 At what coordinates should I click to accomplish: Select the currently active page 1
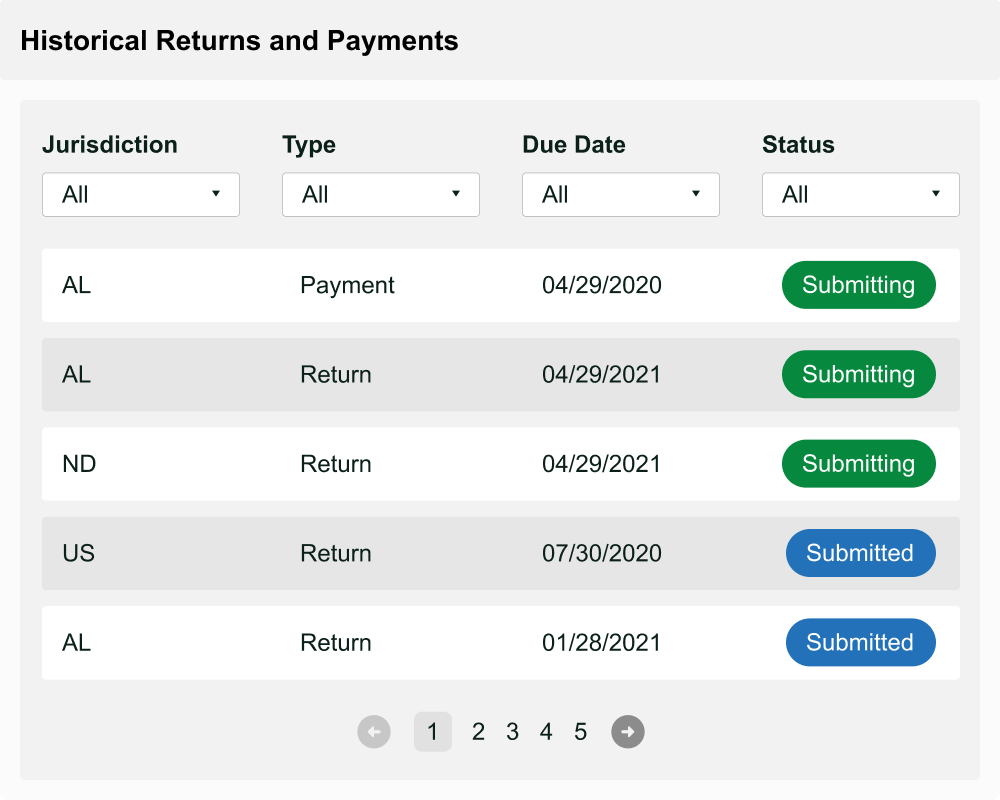[433, 732]
